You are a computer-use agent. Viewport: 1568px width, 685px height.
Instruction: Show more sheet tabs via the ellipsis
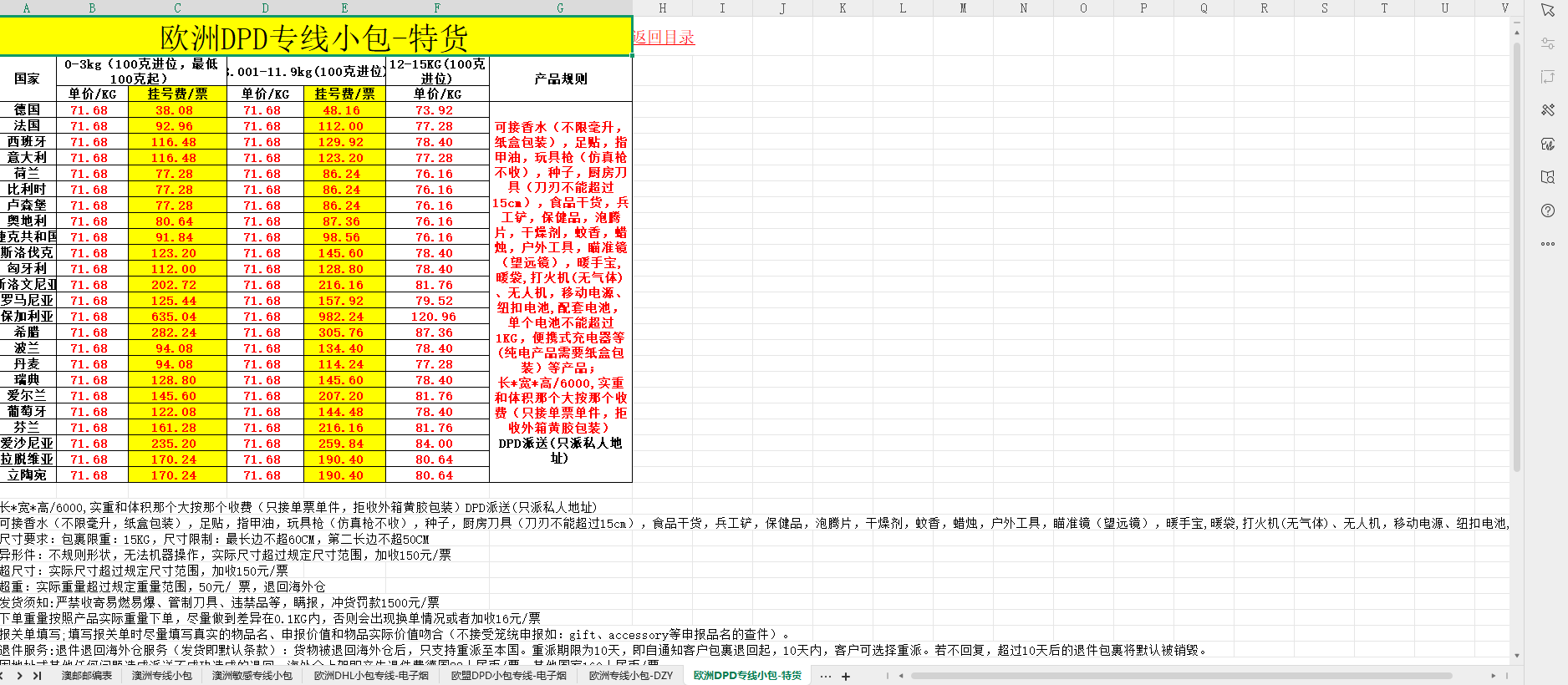826,677
